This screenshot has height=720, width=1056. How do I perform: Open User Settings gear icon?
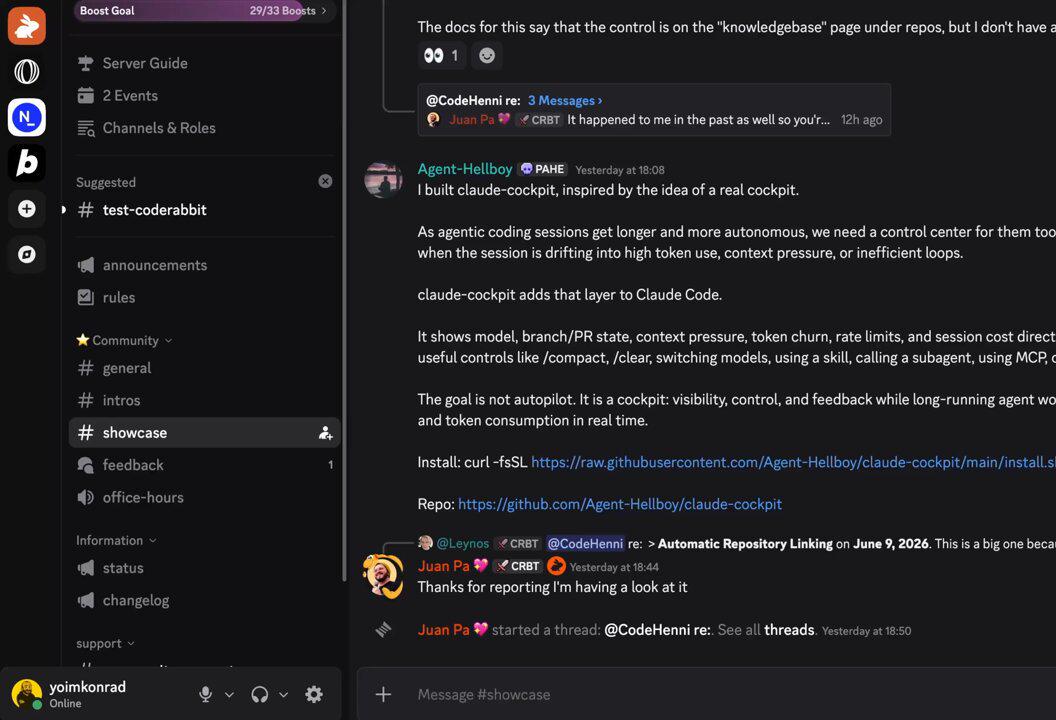(x=314, y=694)
